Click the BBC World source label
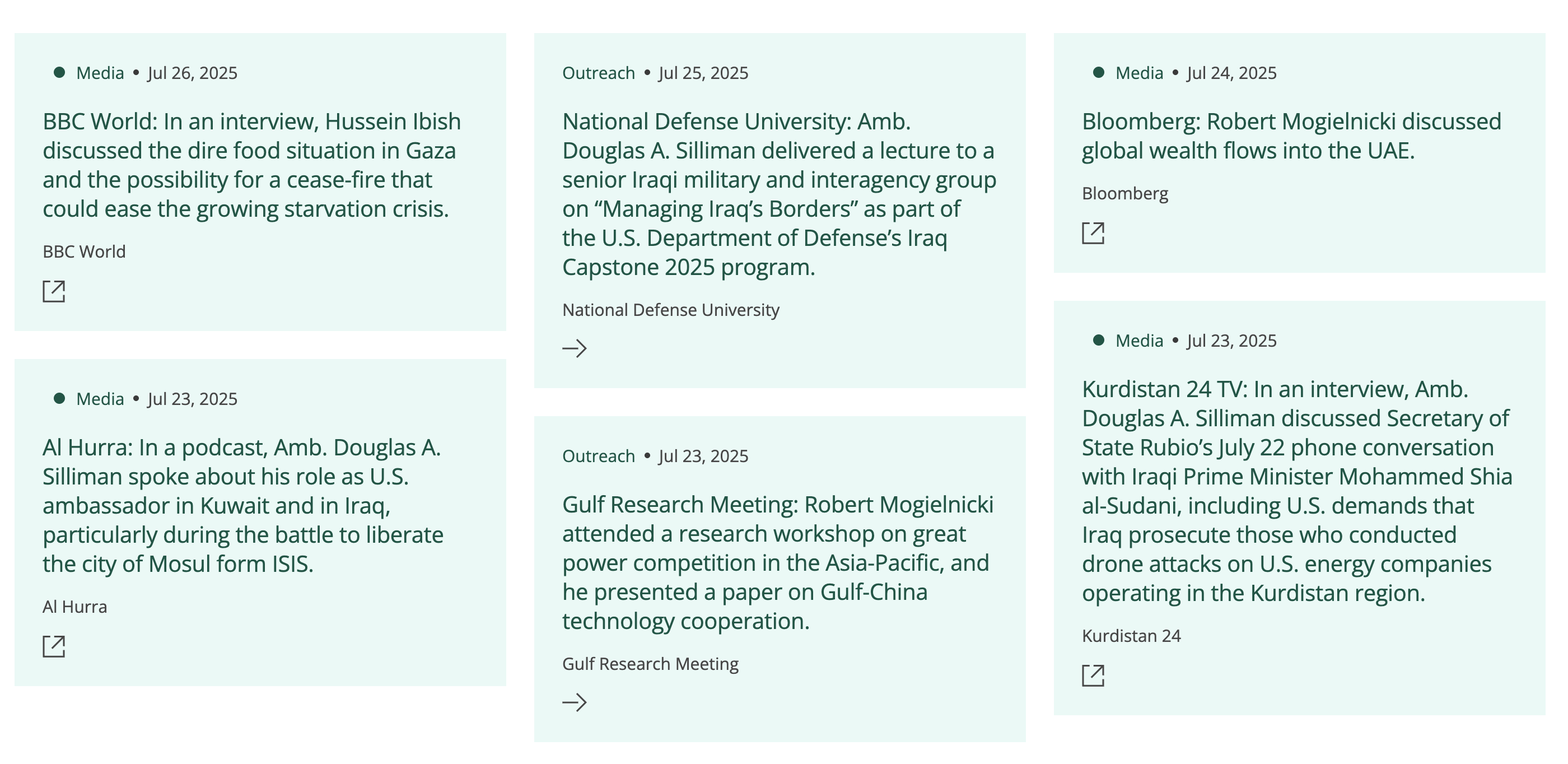The image size is (1568, 764). (84, 251)
